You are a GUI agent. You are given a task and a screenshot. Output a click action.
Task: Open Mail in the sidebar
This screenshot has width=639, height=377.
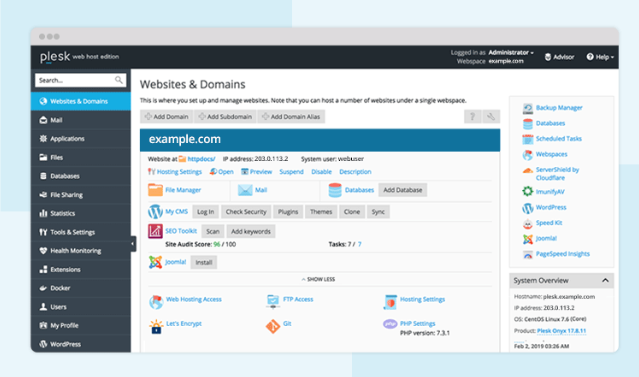click(81, 120)
